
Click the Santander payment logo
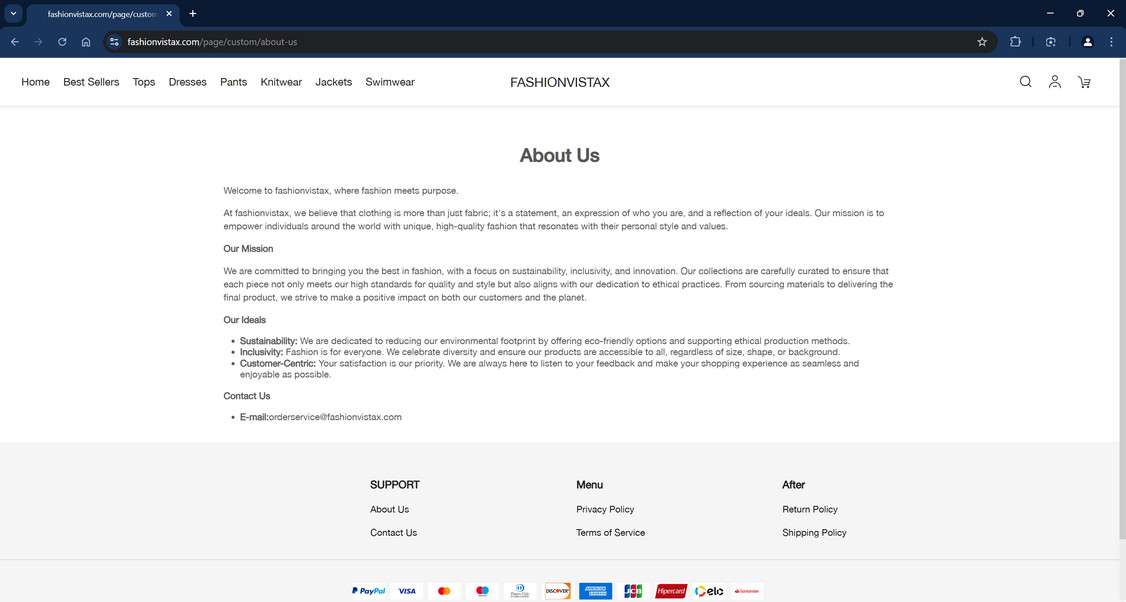tap(747, 591)
